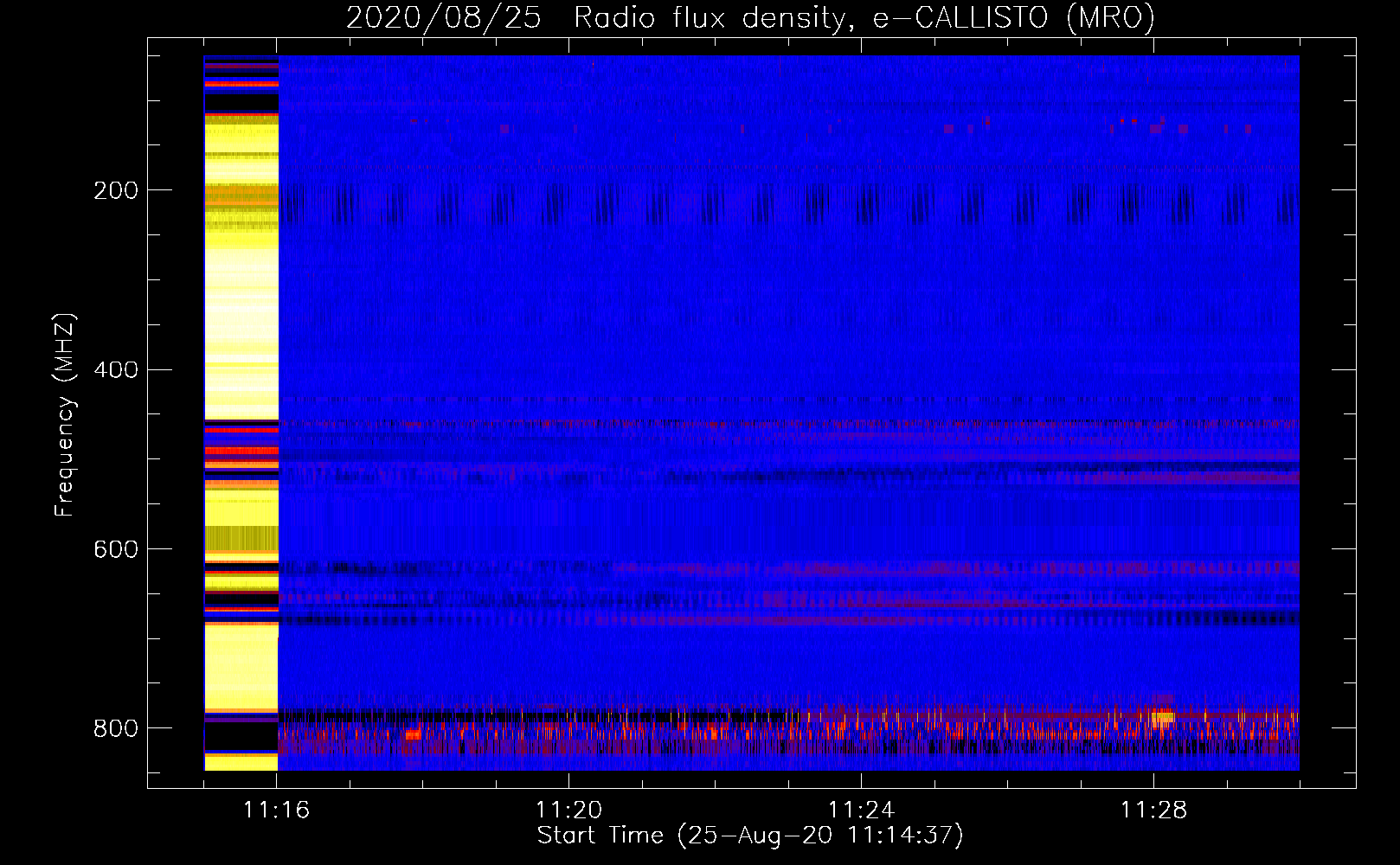1400x865 pixels.
Task: Click the '600' frequency tick label
Action: 116,549
